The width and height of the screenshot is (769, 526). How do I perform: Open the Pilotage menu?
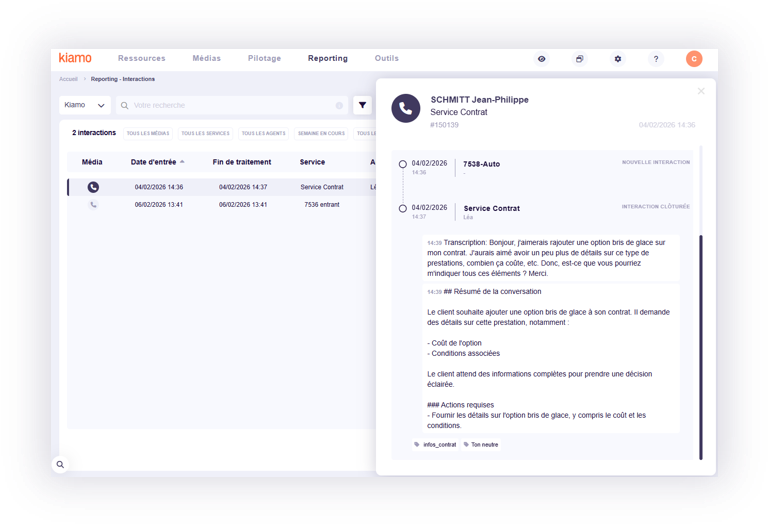tap(264, 59)
